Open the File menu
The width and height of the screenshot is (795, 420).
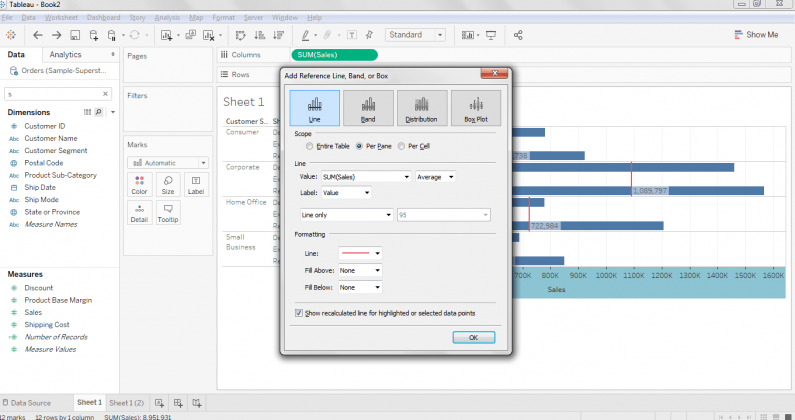point(7,17)
